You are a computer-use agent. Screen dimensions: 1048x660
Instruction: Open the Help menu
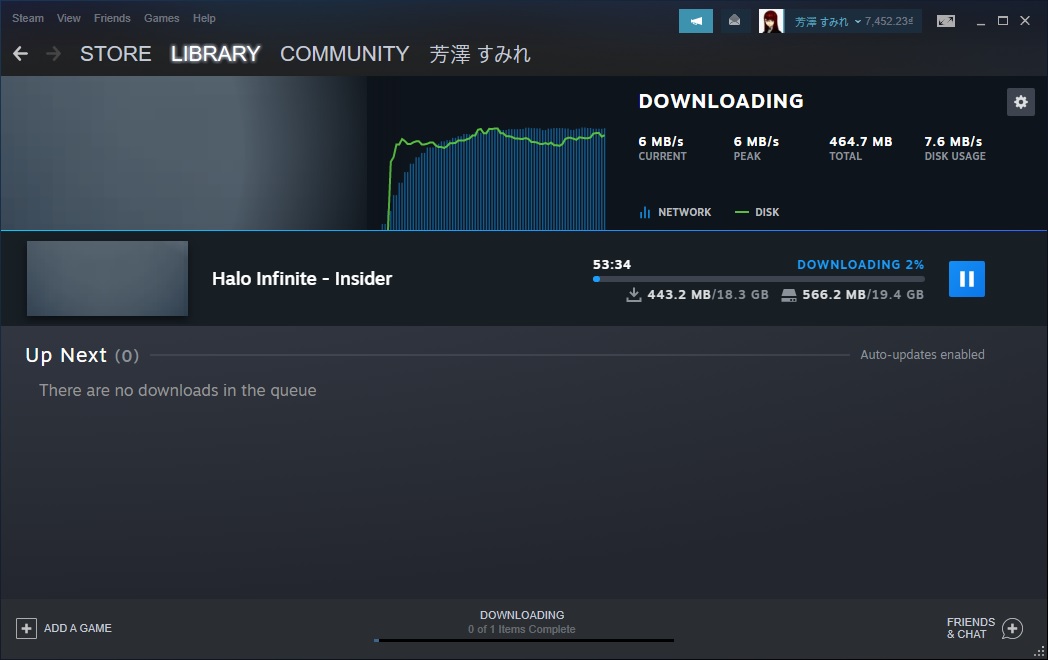click(204, 18)
